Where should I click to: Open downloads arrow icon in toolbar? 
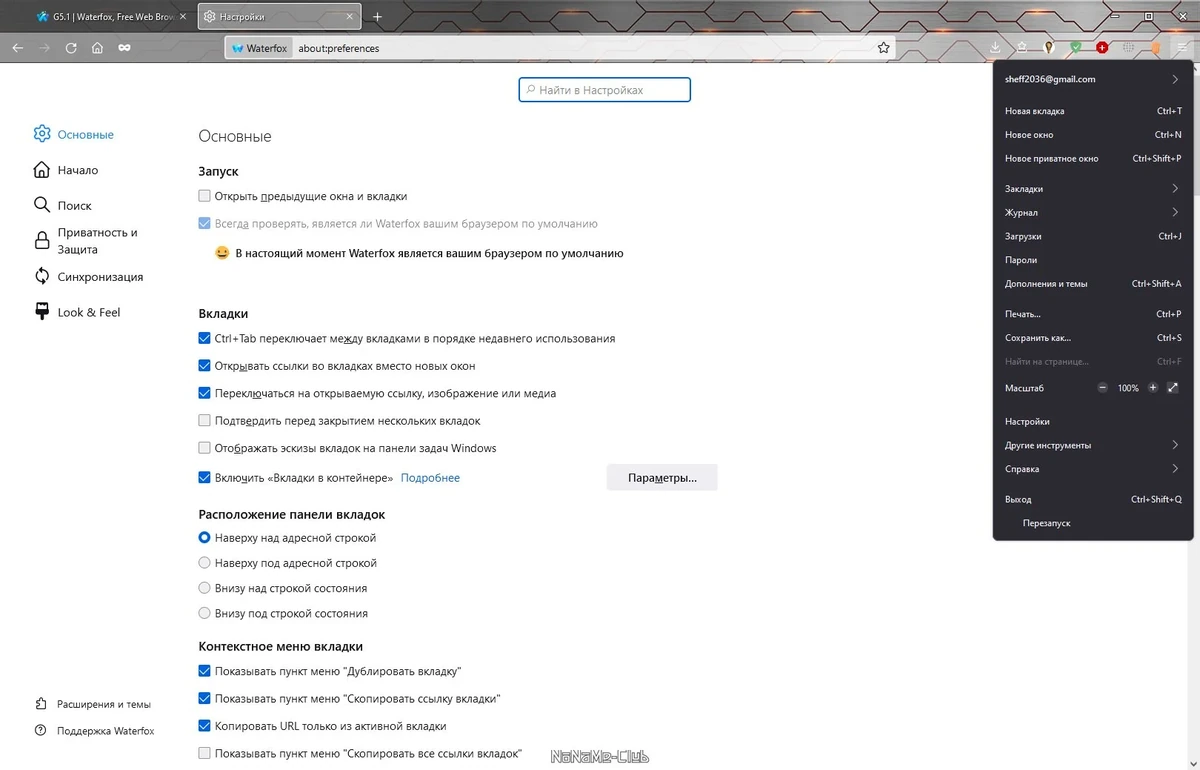pos(995,47)
